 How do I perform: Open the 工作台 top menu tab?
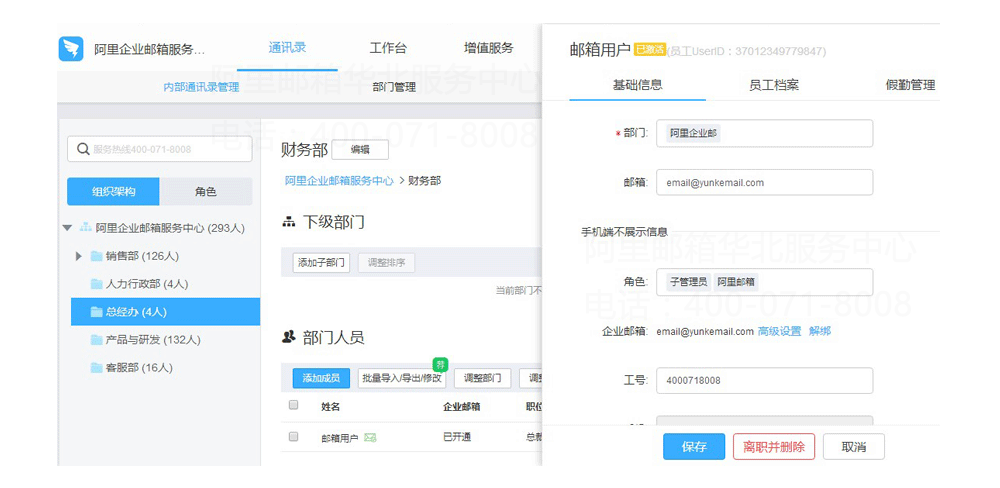coord(388,48)
